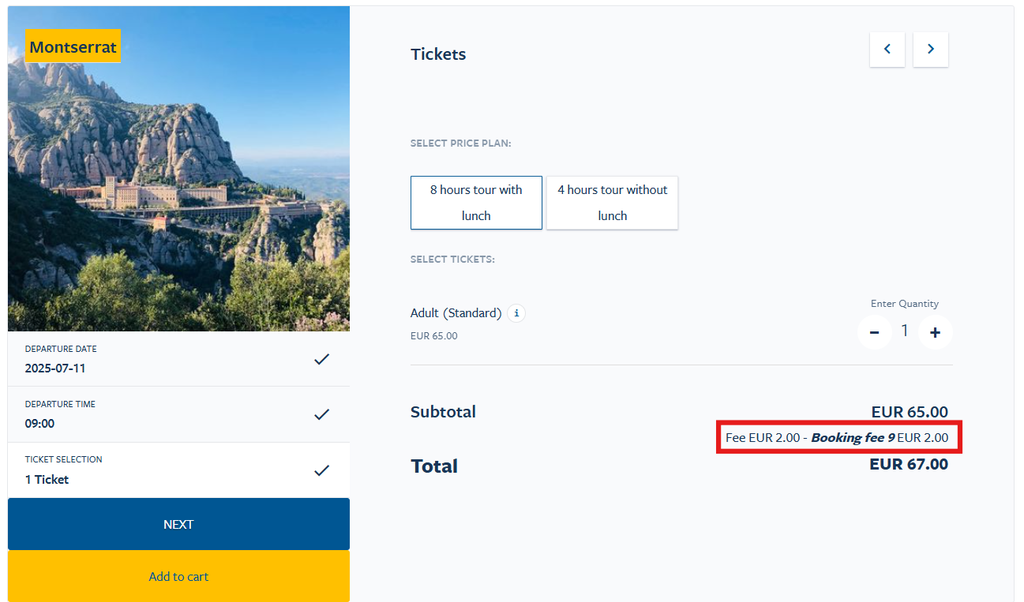The image size is (1024, 602).
Task: Click the checkmark next to Ticket Selection
Action: tap(321, 470)
